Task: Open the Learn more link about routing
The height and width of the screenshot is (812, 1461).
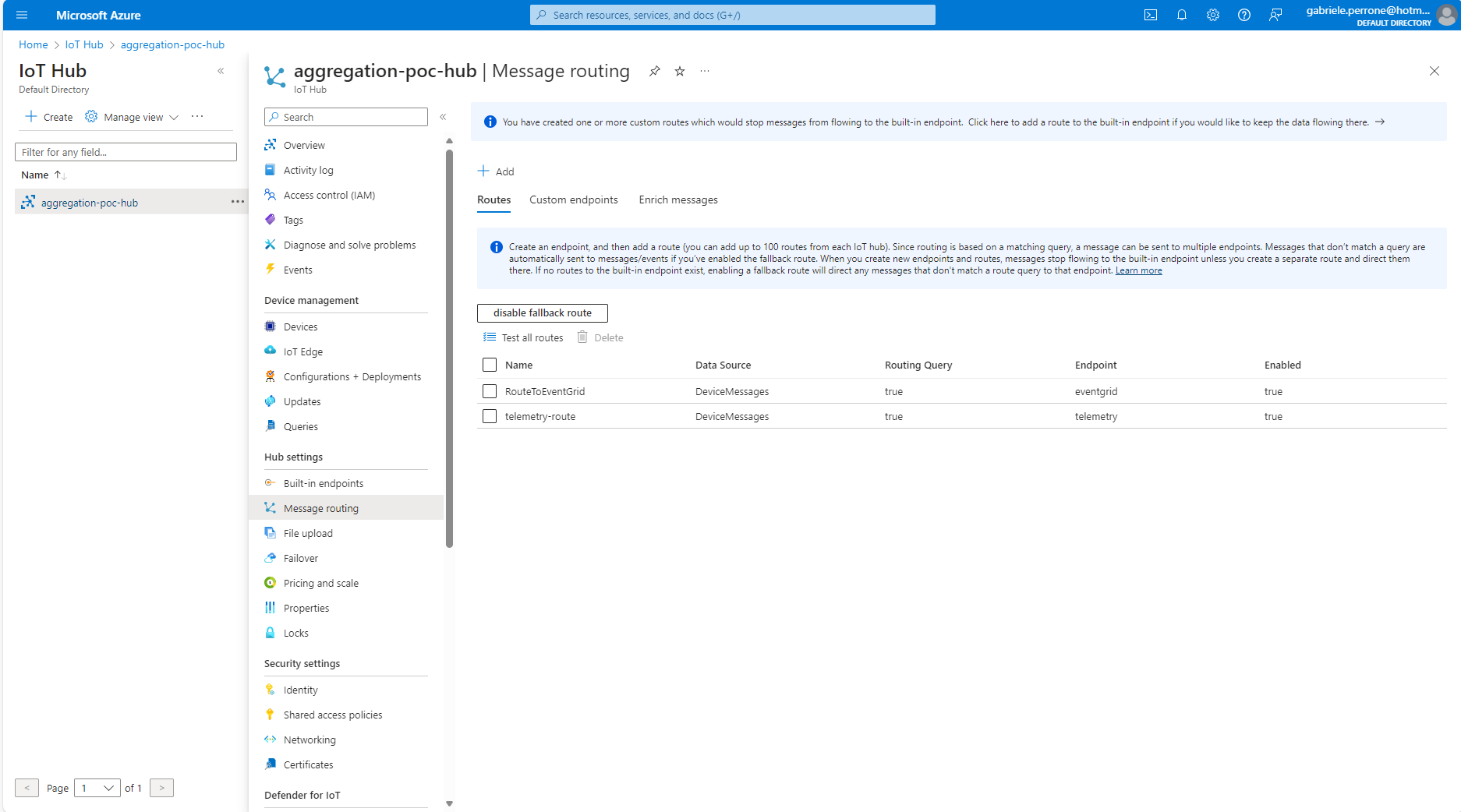Action: 1137,270
